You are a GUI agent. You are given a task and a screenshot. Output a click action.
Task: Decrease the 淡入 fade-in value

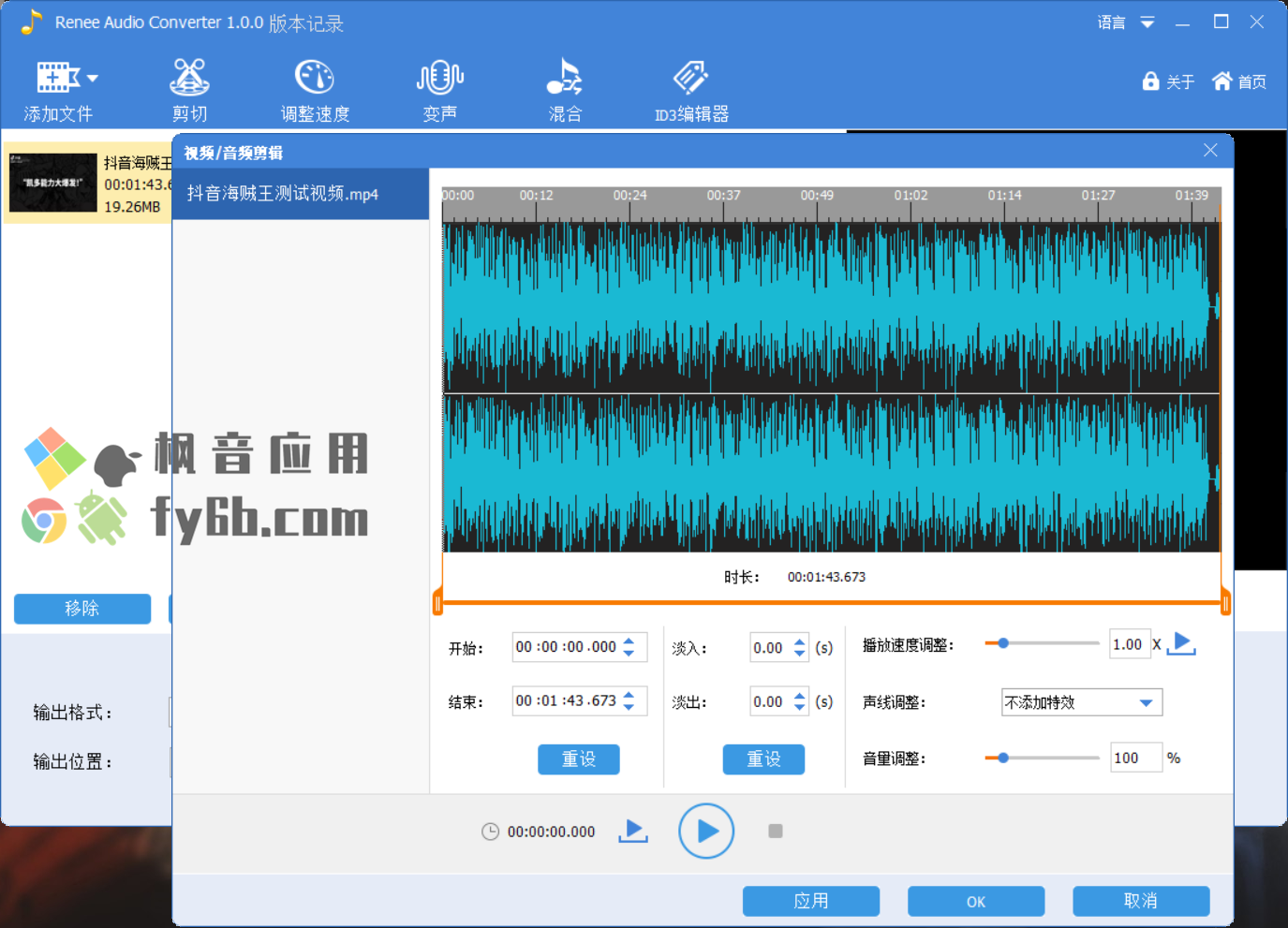tap(799, 653)
